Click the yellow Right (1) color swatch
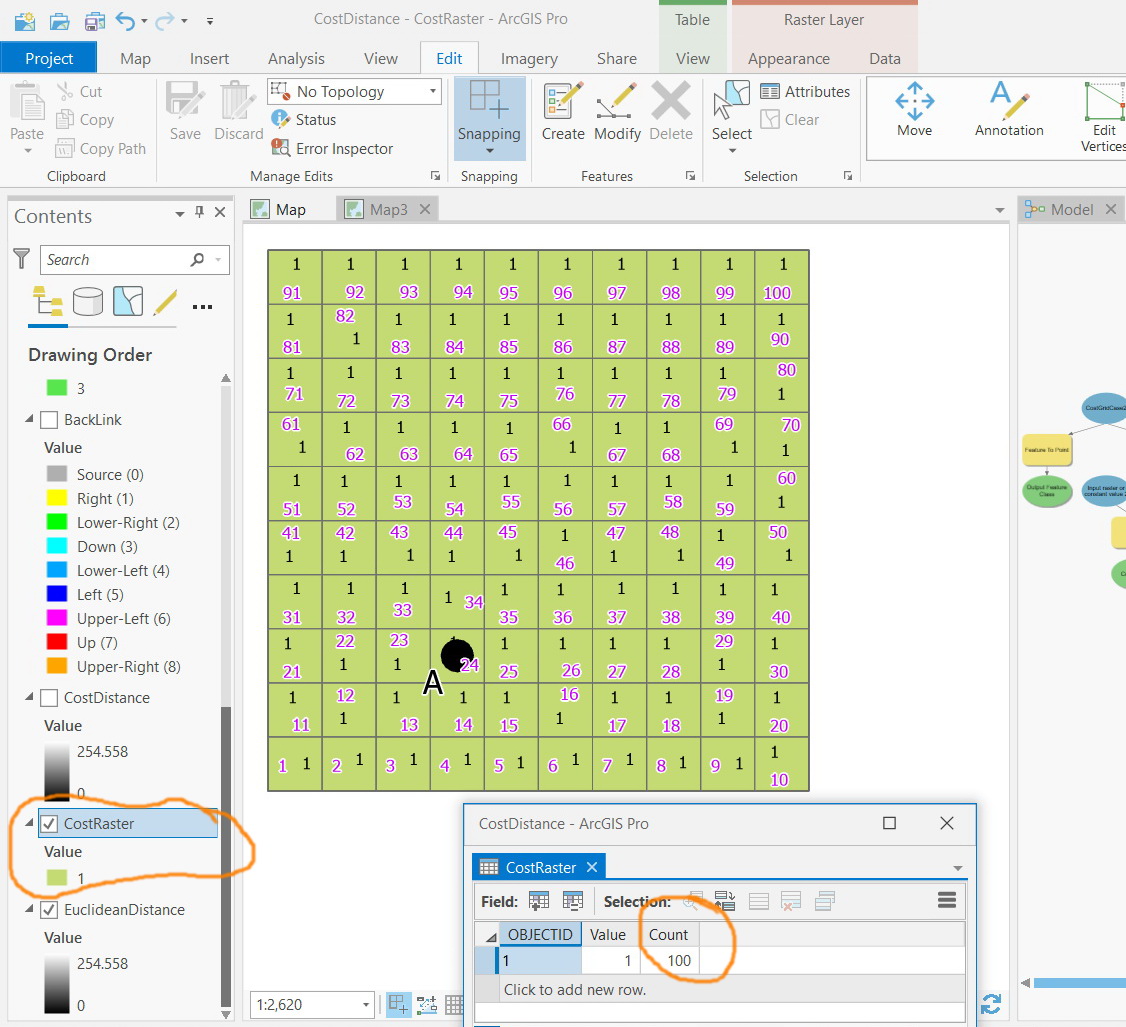 (57, 498)
